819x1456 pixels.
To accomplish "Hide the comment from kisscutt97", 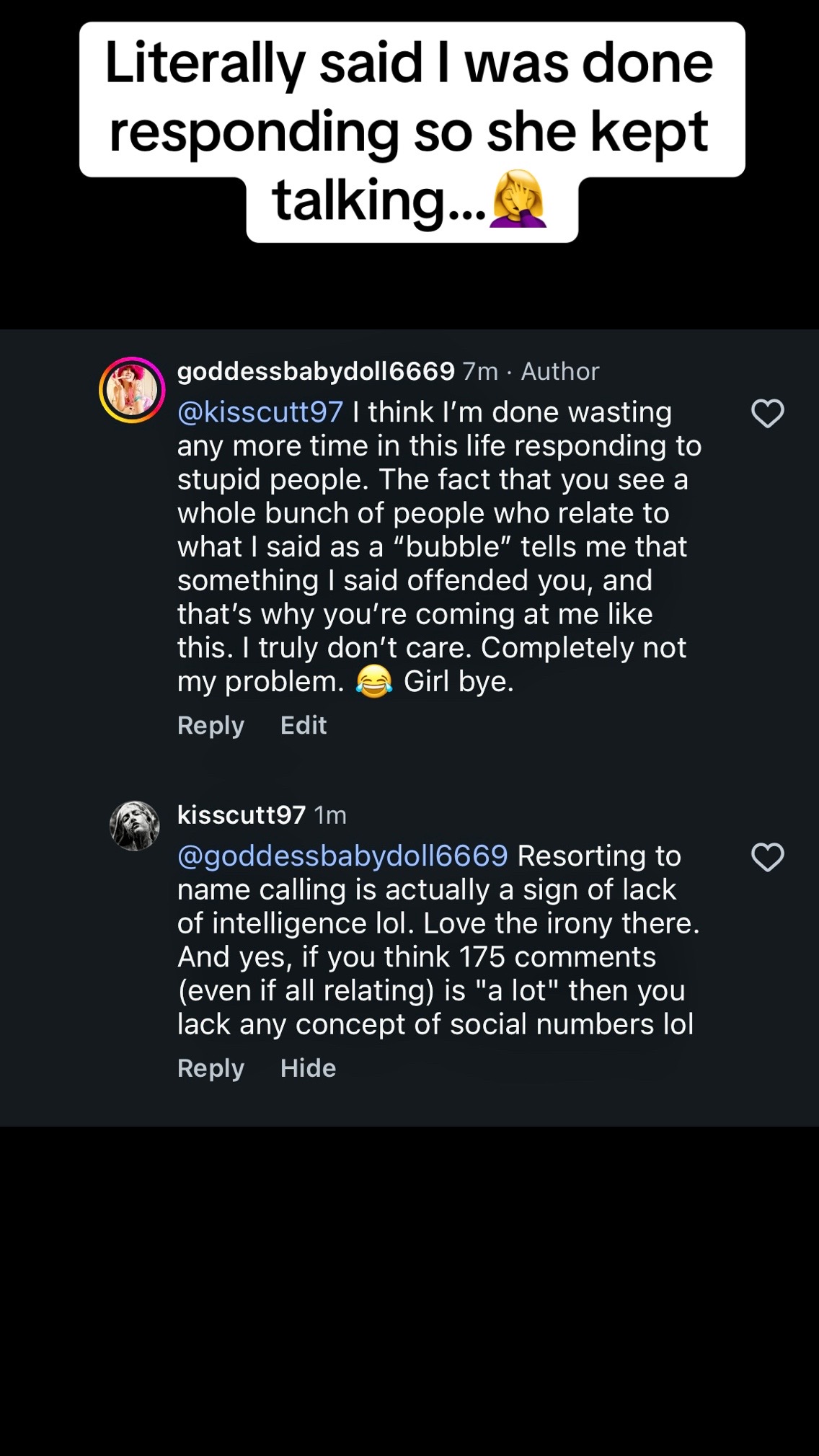I will click(308, 1068).
